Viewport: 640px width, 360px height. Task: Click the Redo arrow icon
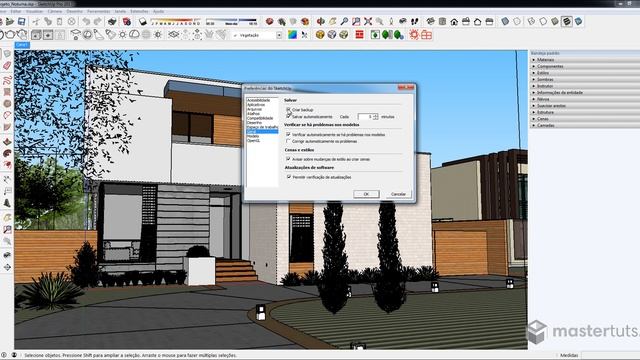click(97, 21)
